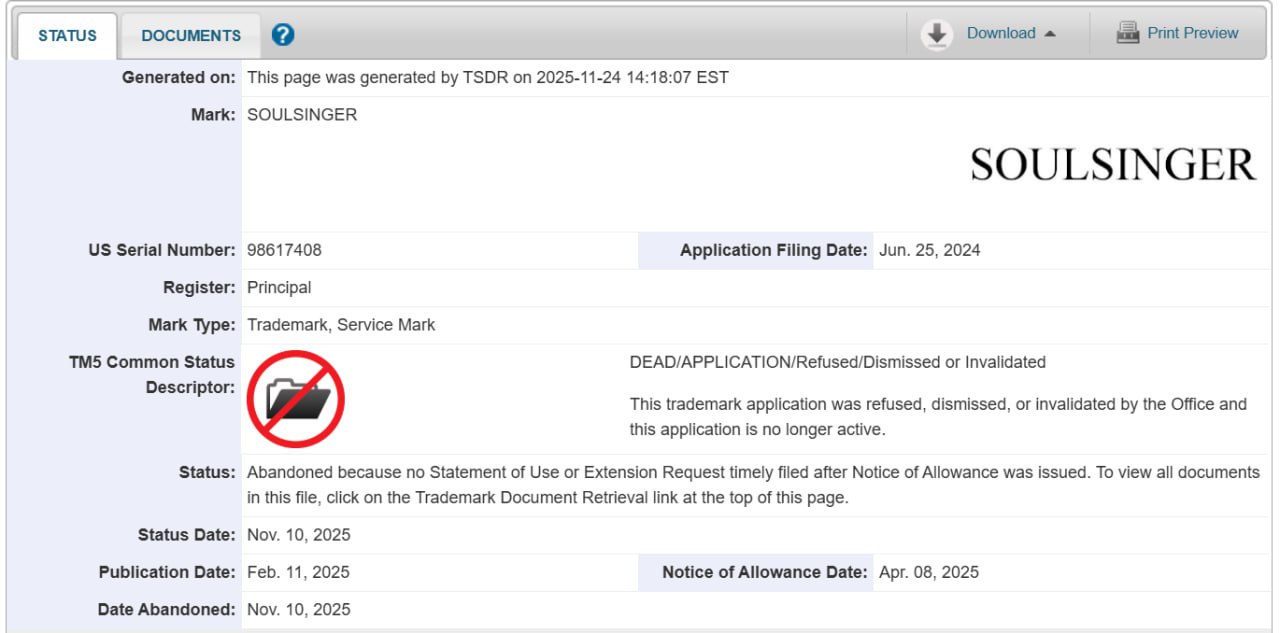Image resolution: width=1280 pixels, height=633 pixels.
Task: Click the Notice of Allowance Date value
Action: pyautogui.click(x=928, y=572)
